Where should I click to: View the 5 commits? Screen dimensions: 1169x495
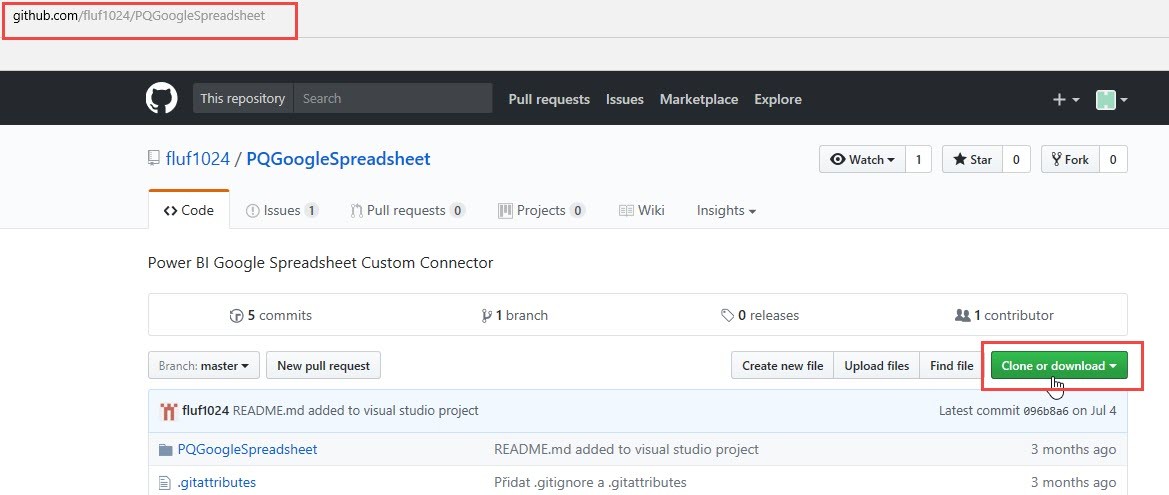[x=271, y=316]
